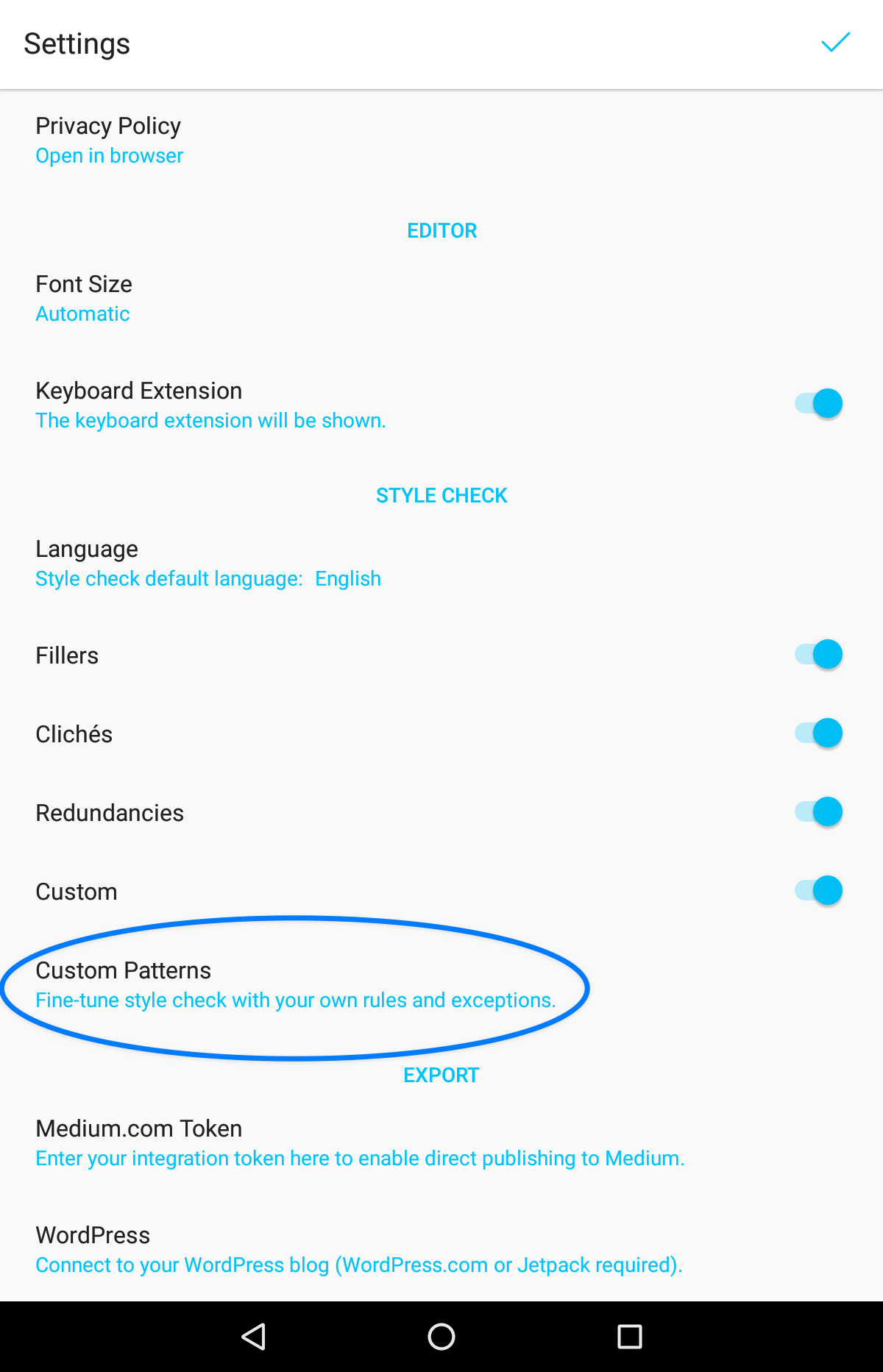The width and height of the screenshot is (883, 1372).
Task: Open Custom Patterns rules and exceptions
Action: click(x=441, y=984)
